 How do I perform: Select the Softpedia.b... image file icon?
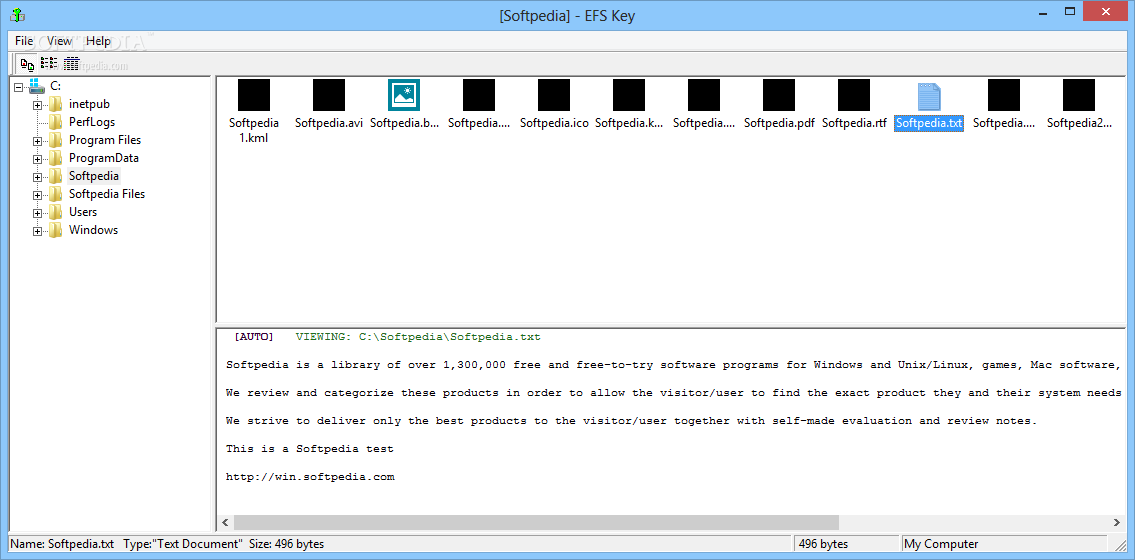404,96
